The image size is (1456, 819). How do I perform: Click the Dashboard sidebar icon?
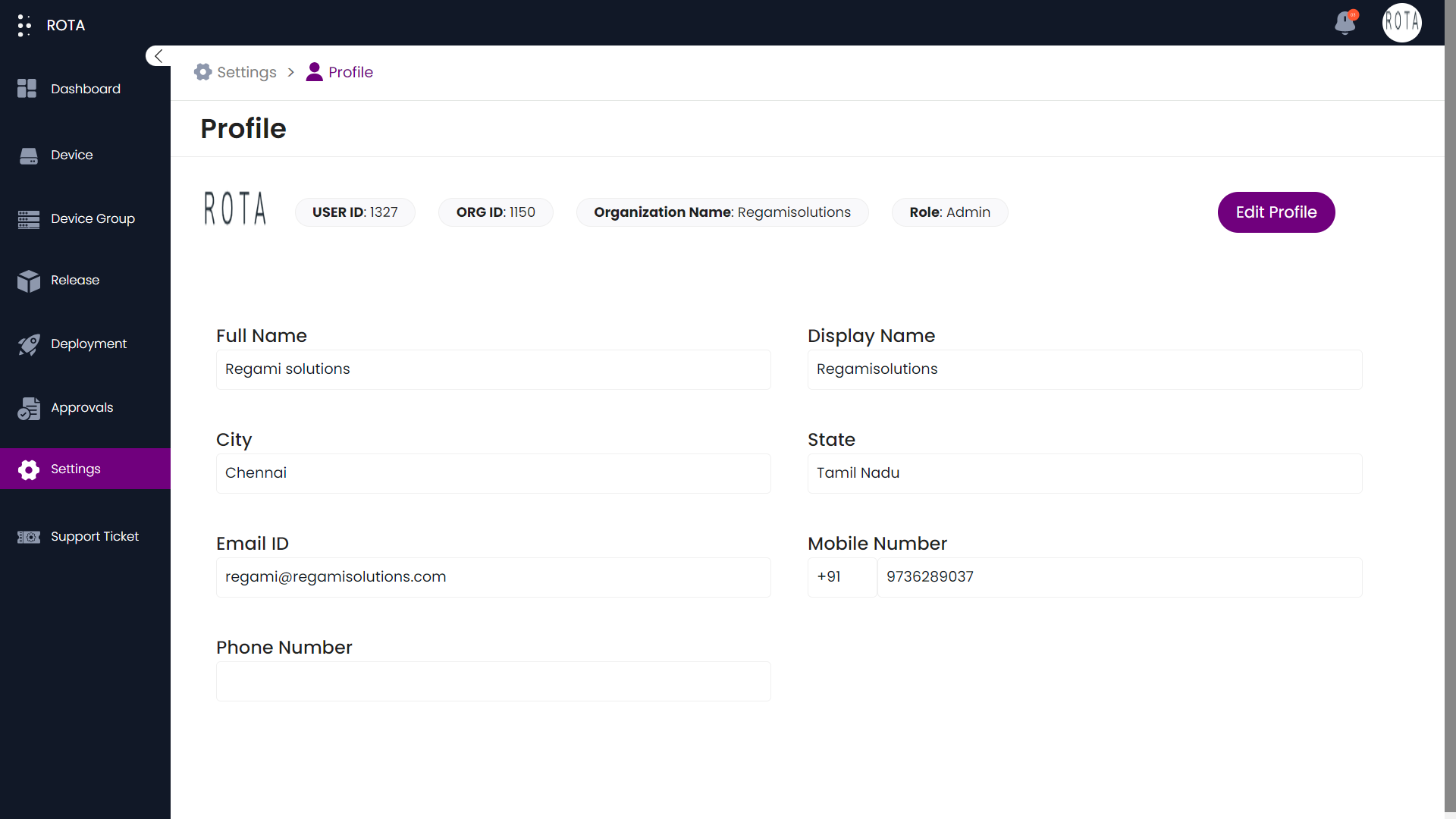(x=27, y=89)
